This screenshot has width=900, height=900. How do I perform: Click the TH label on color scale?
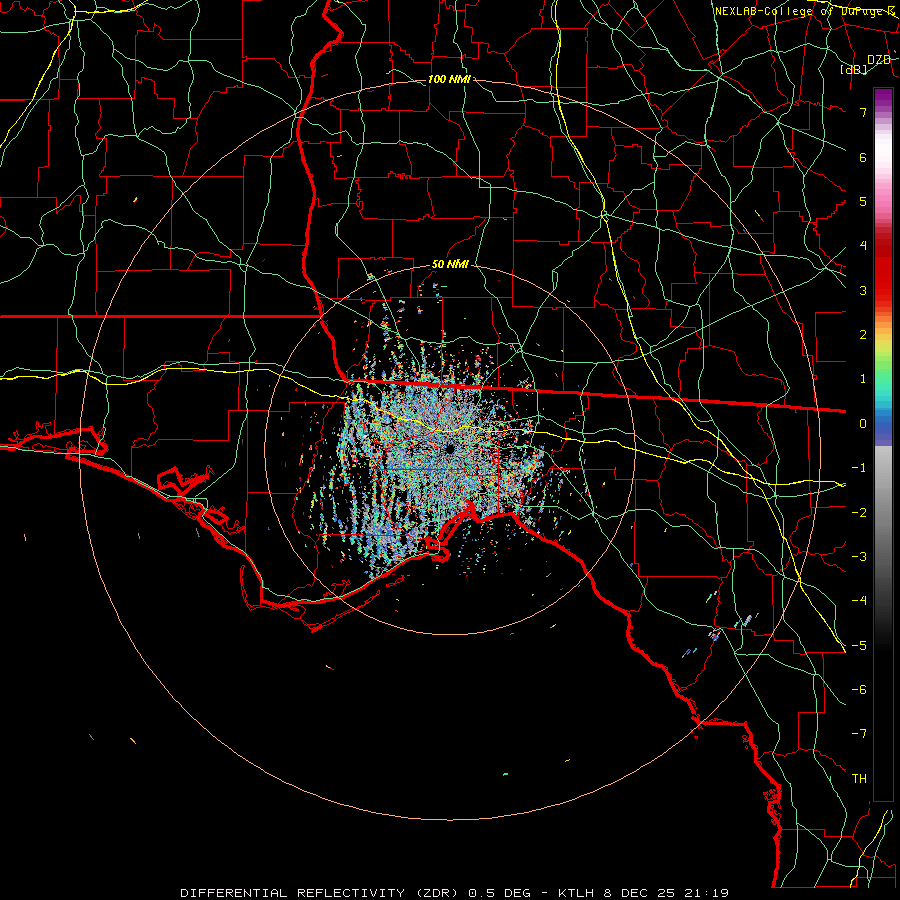pos(859,779)
